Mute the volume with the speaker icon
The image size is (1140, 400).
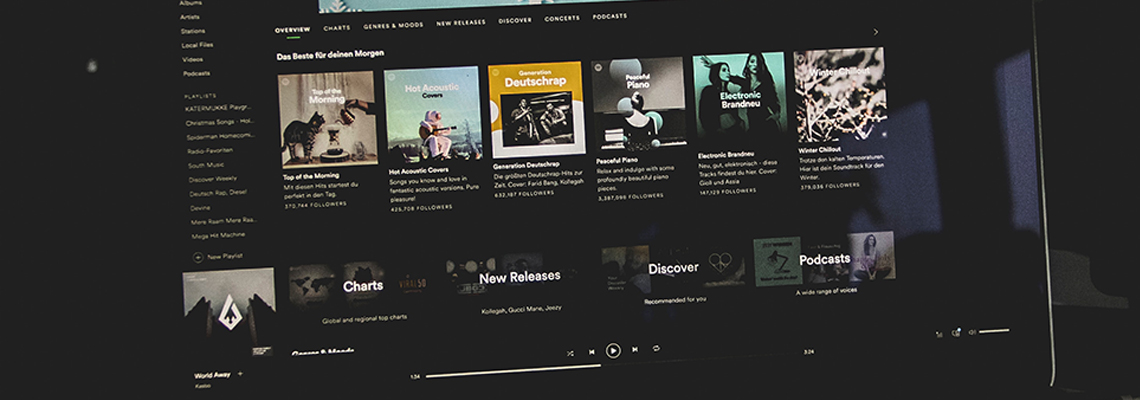click(972, 331)
